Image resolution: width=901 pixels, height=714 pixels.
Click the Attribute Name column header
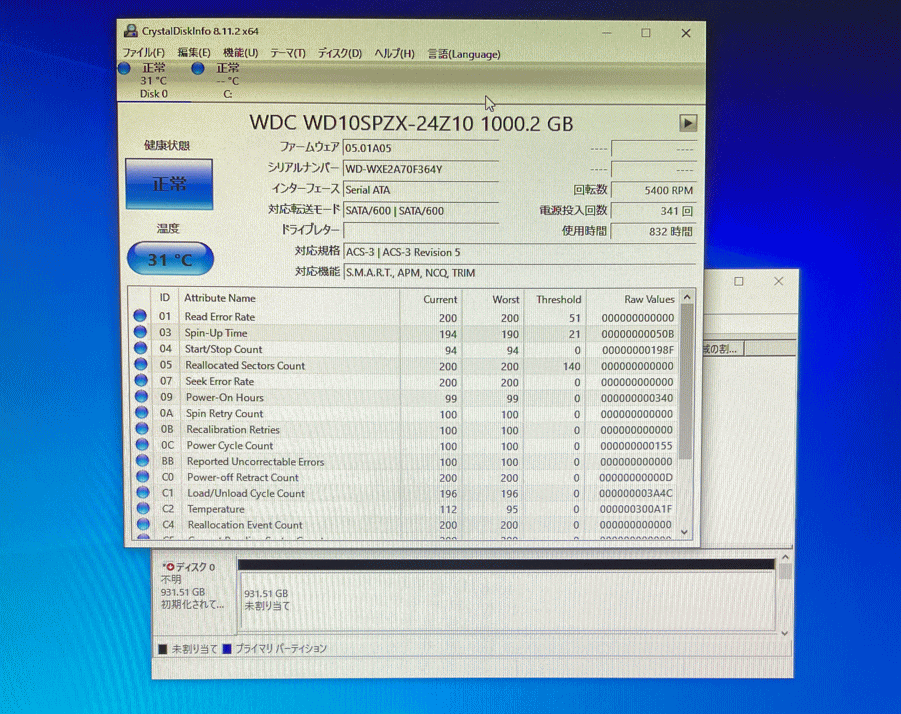pyautogui.click(x=220, y=298)
